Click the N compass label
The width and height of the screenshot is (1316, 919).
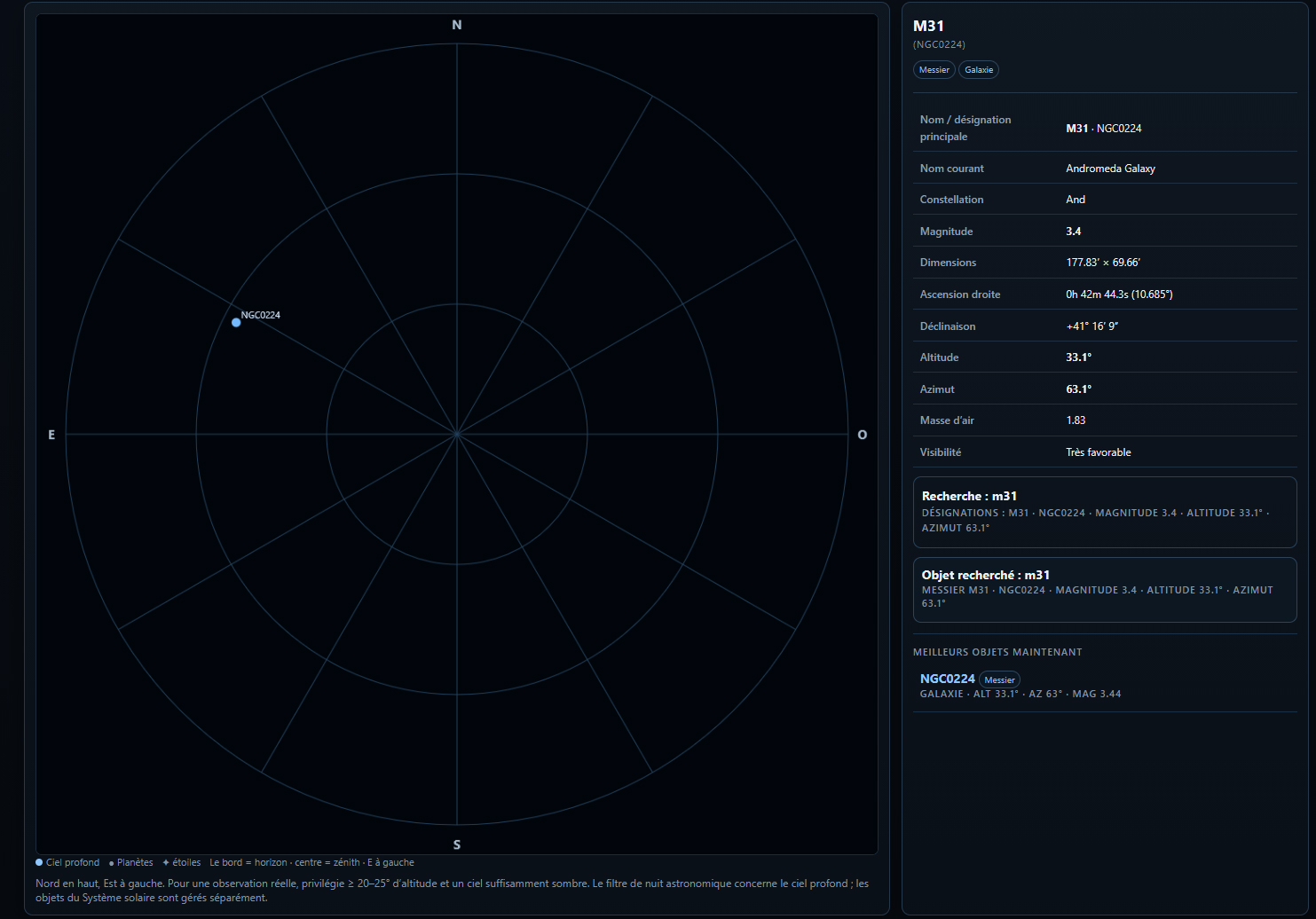[457, 25]
